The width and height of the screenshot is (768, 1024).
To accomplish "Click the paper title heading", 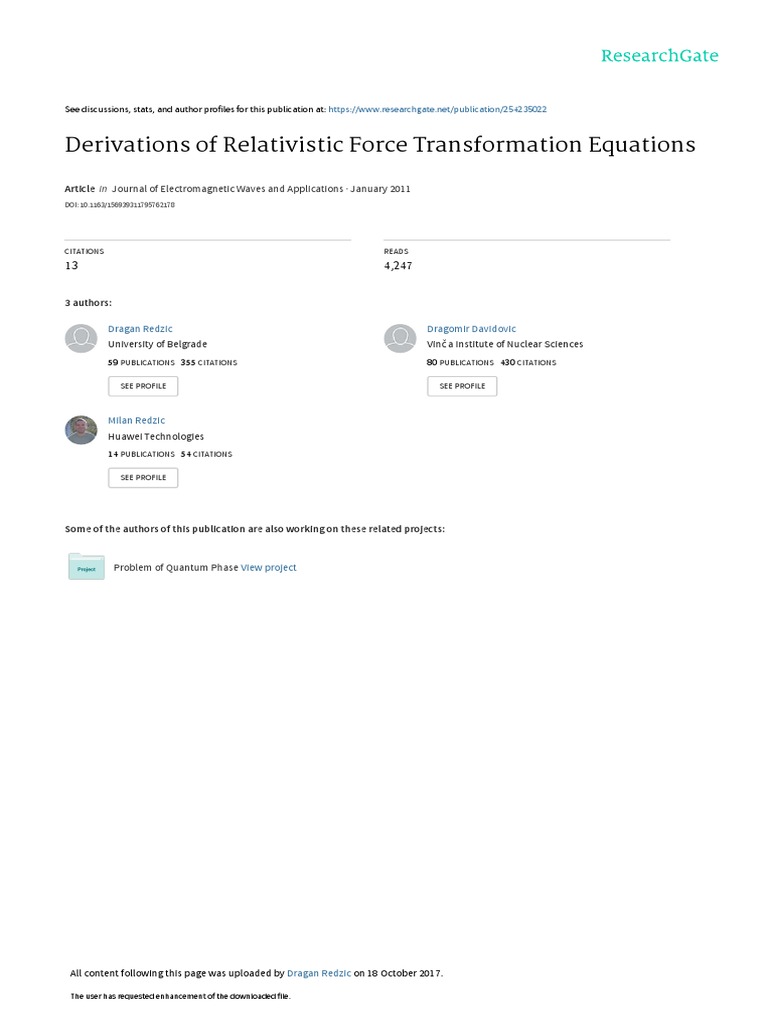I will (x=380, y=145).
